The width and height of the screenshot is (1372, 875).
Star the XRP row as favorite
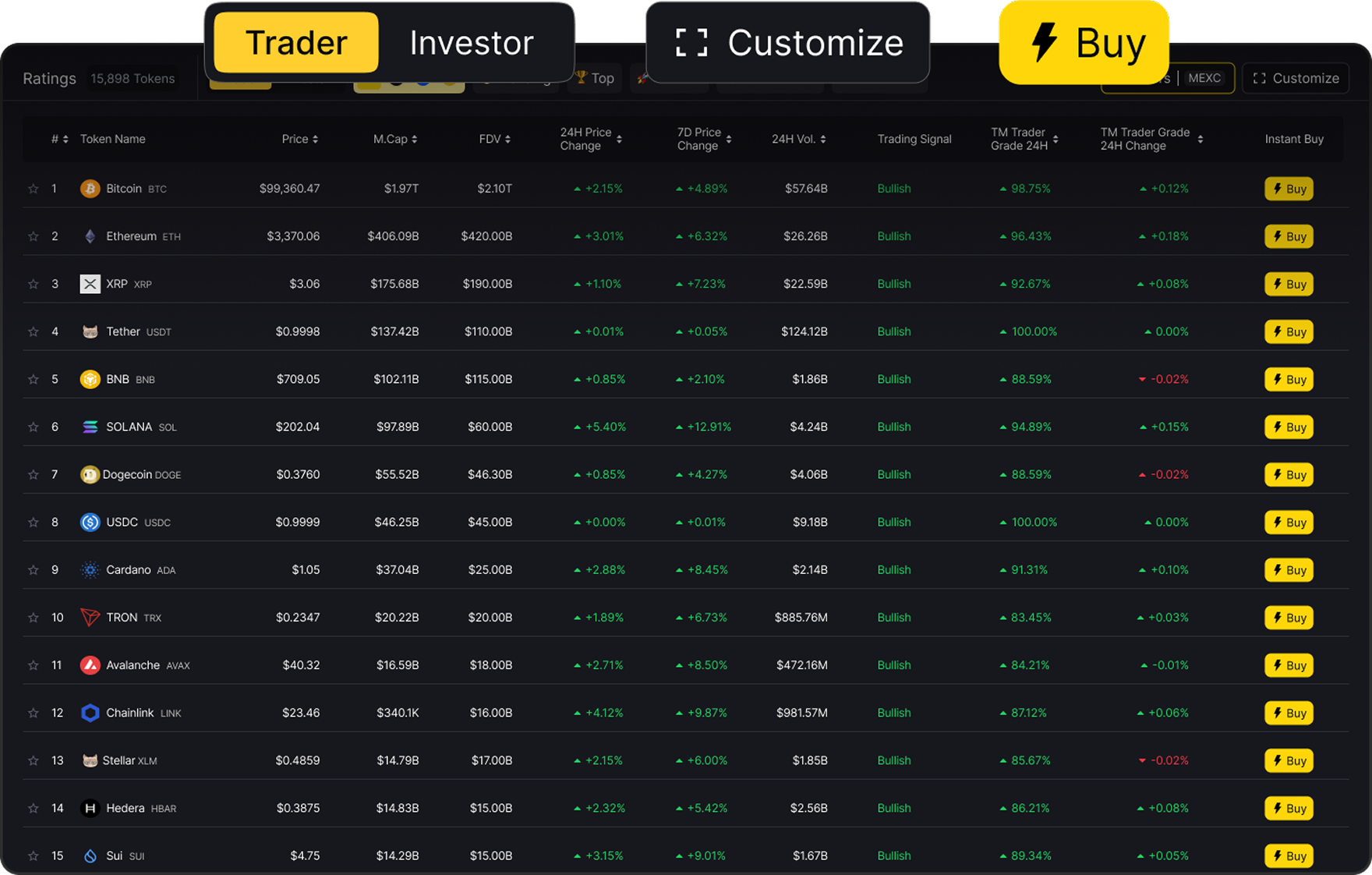click(x=34, y=284)
